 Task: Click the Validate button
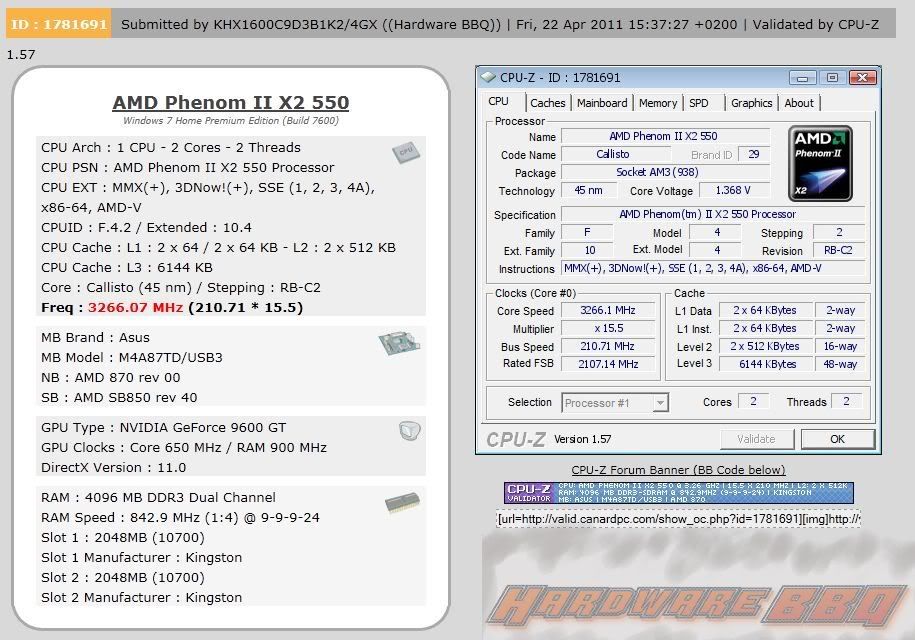coord(757,439)
